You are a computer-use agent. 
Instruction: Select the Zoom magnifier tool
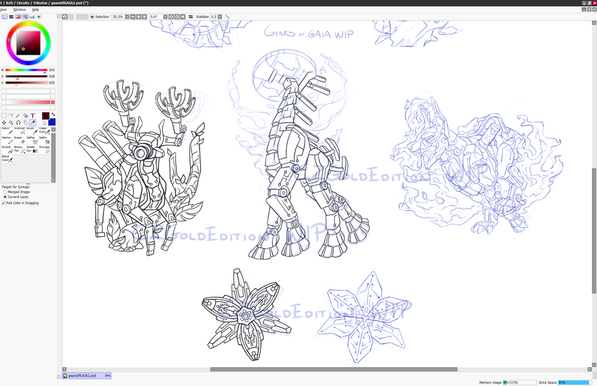(x=11, y=123)
